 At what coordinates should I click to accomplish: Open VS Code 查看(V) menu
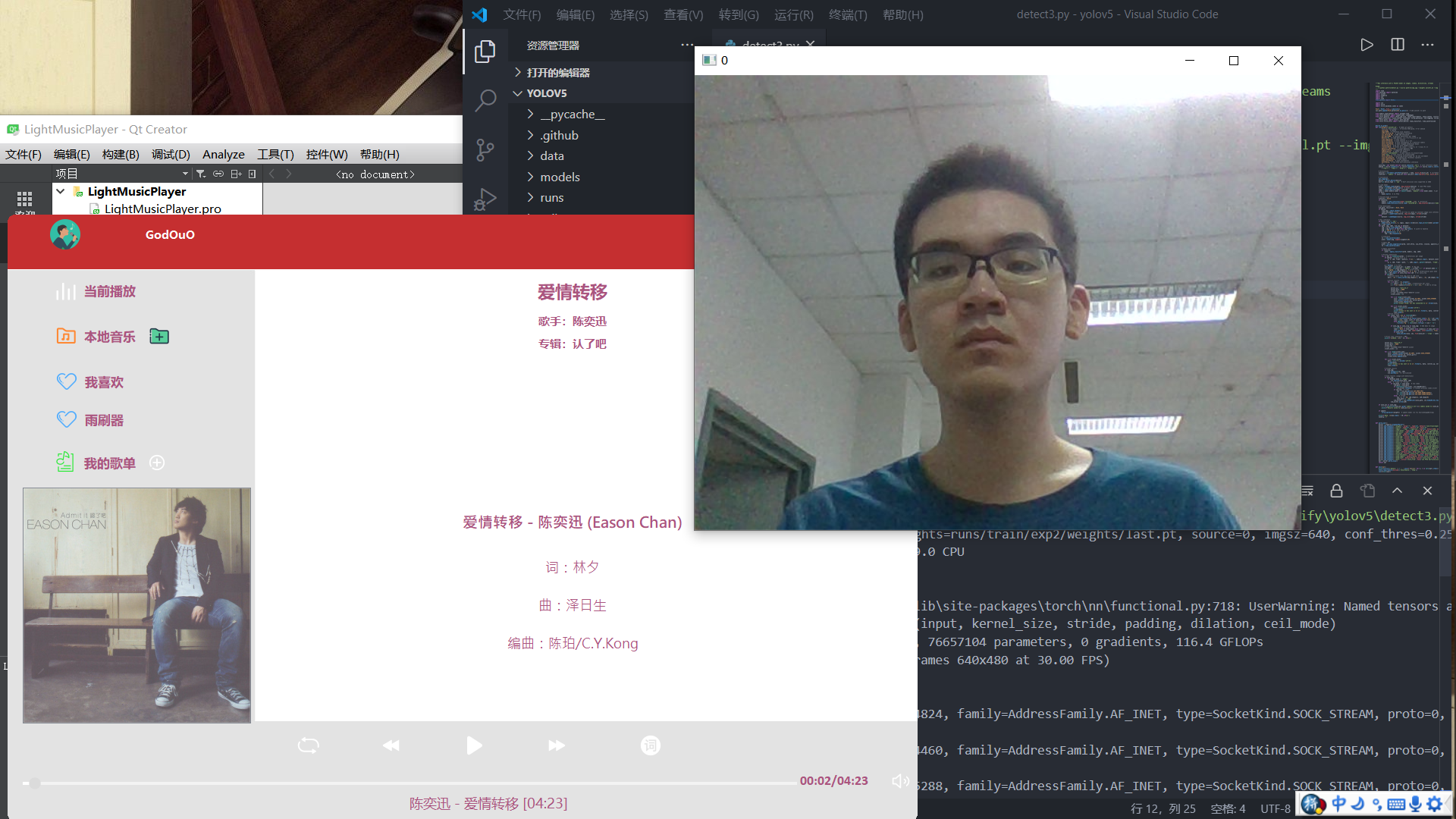683,14
